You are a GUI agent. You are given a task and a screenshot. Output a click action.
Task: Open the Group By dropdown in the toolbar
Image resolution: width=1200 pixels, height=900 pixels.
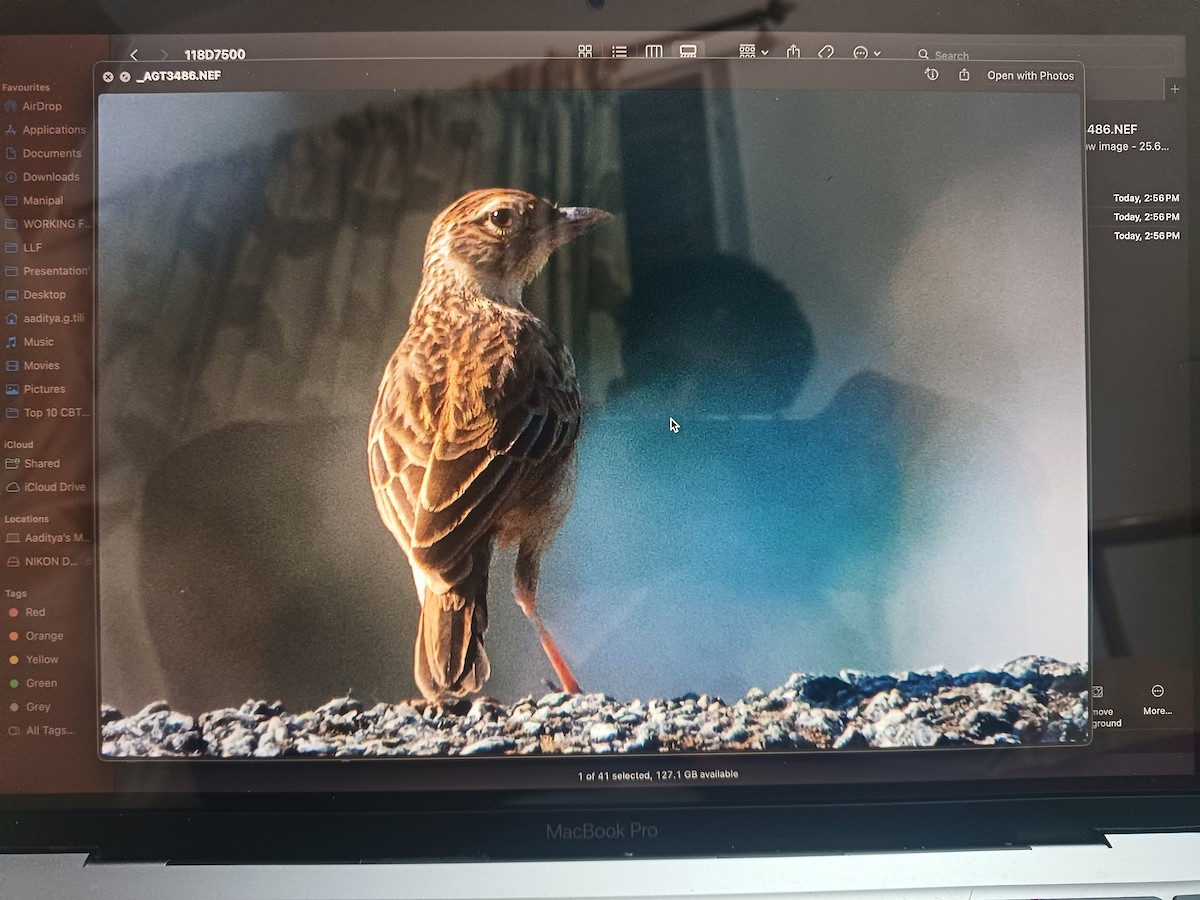[752, 51]
